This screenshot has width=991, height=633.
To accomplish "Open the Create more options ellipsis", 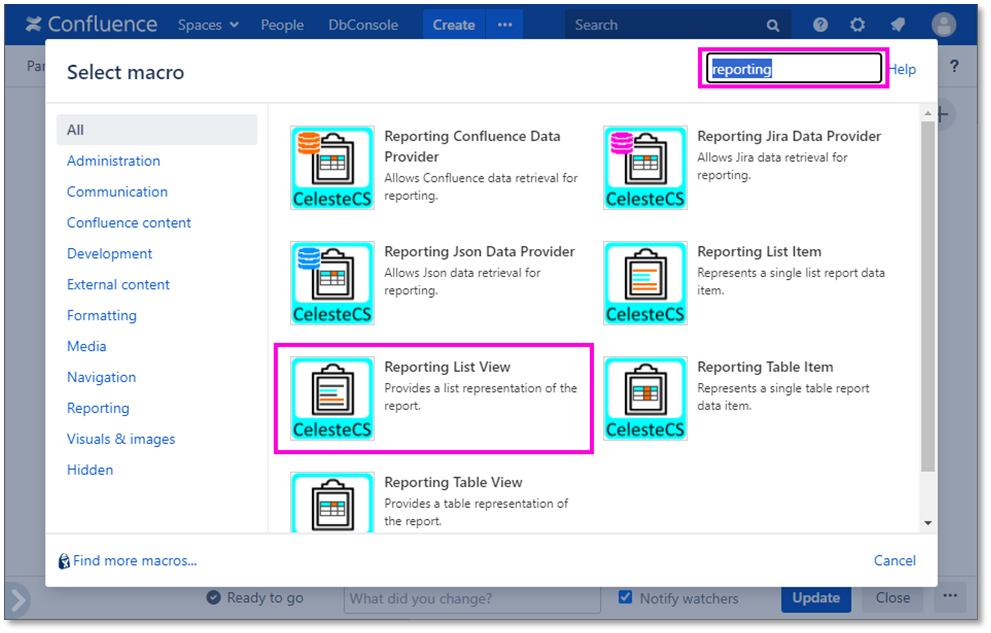I will tap(505, 25).
